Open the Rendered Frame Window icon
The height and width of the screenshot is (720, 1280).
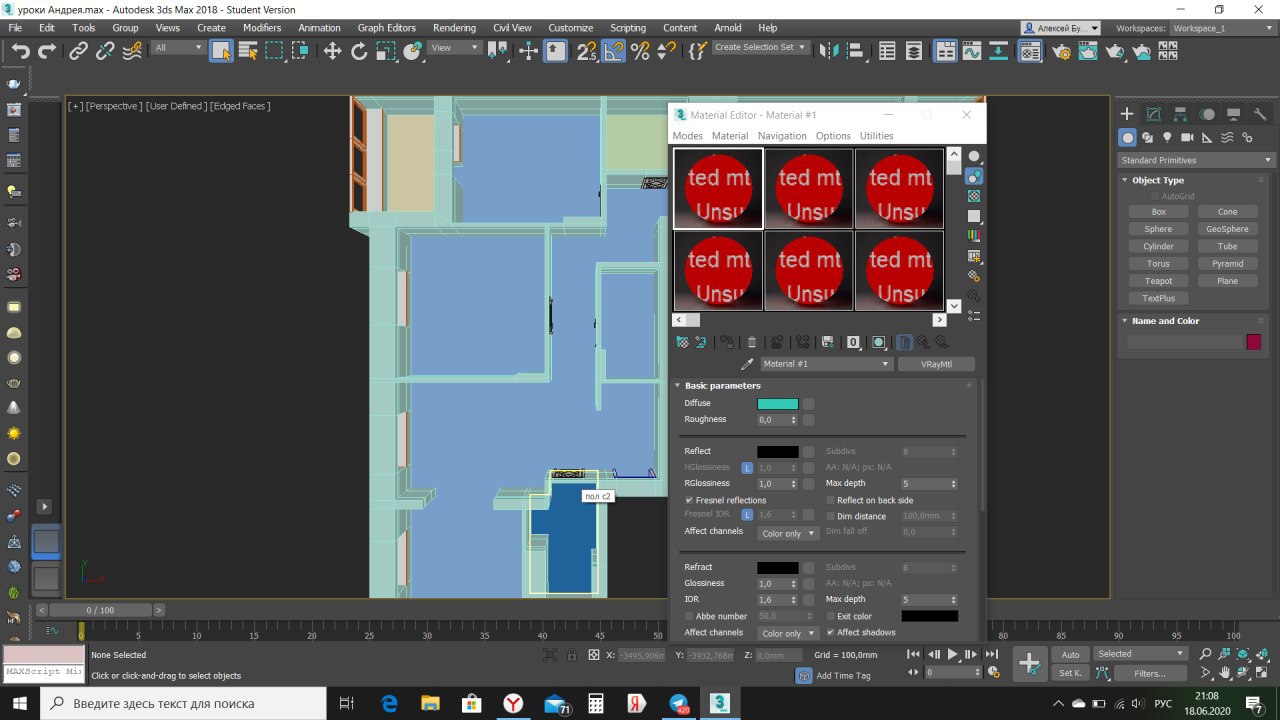1088,51
